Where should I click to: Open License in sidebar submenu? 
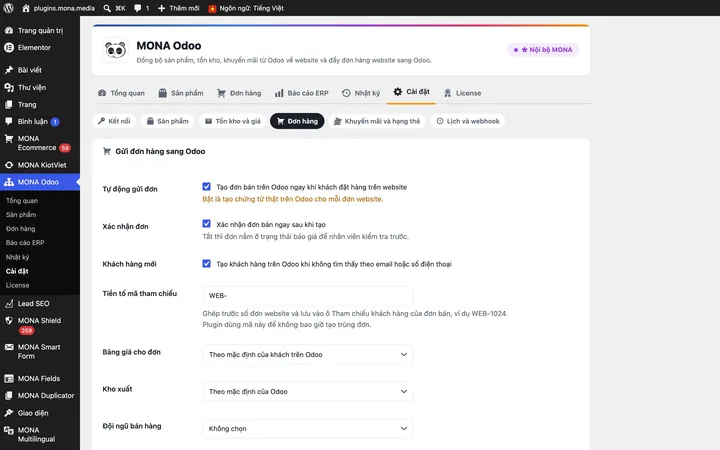pyautogui.click(x=17, y=285)
